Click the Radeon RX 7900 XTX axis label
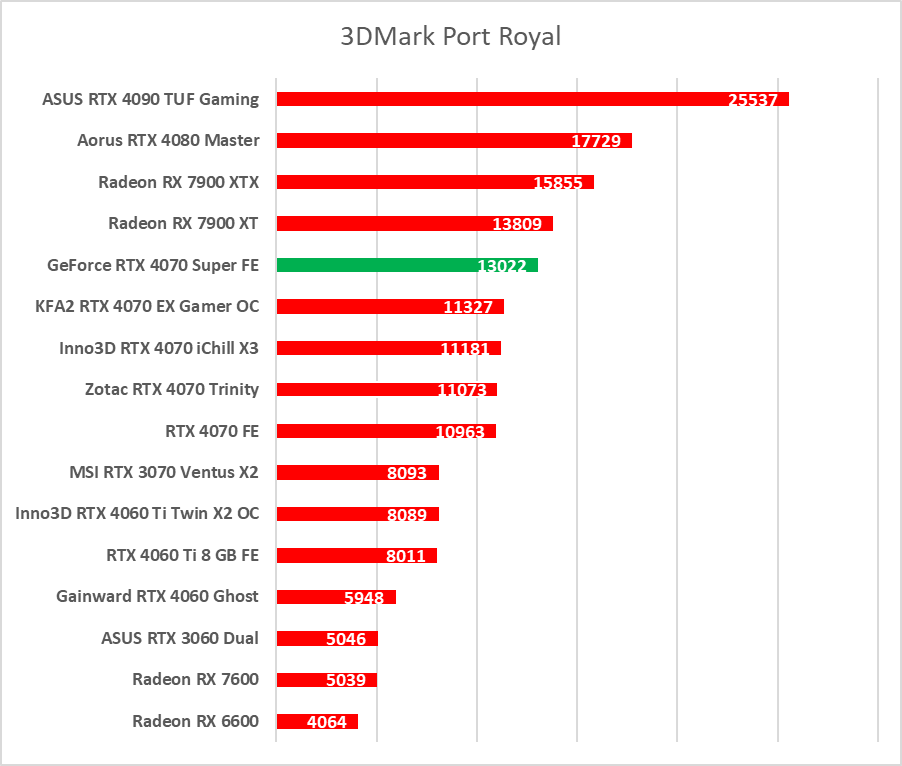The image size is (902, 766). pos(179,182)
